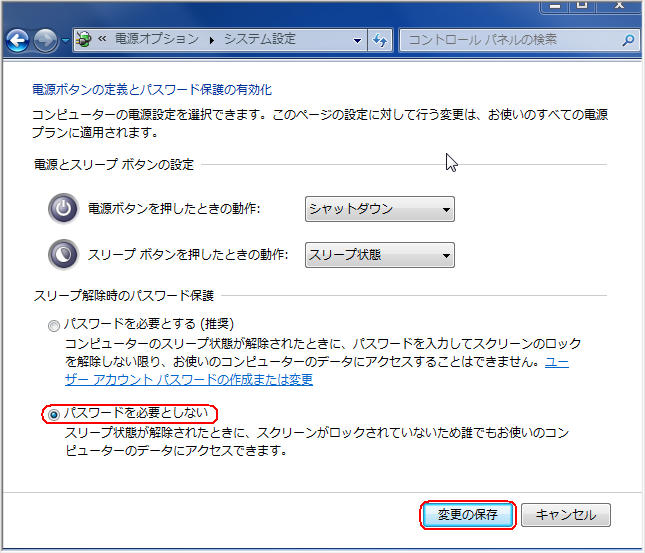Maximize the window
This screenshot has width=645, height=553.
click(x=582, y=6)
